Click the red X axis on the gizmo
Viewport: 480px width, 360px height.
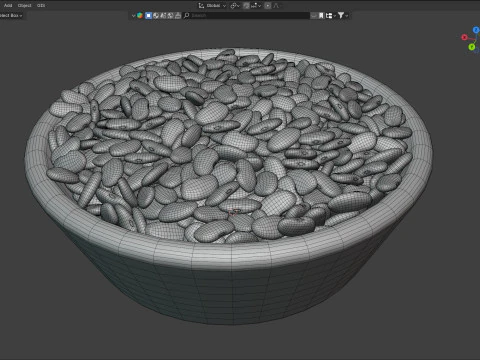click(464, 37)
